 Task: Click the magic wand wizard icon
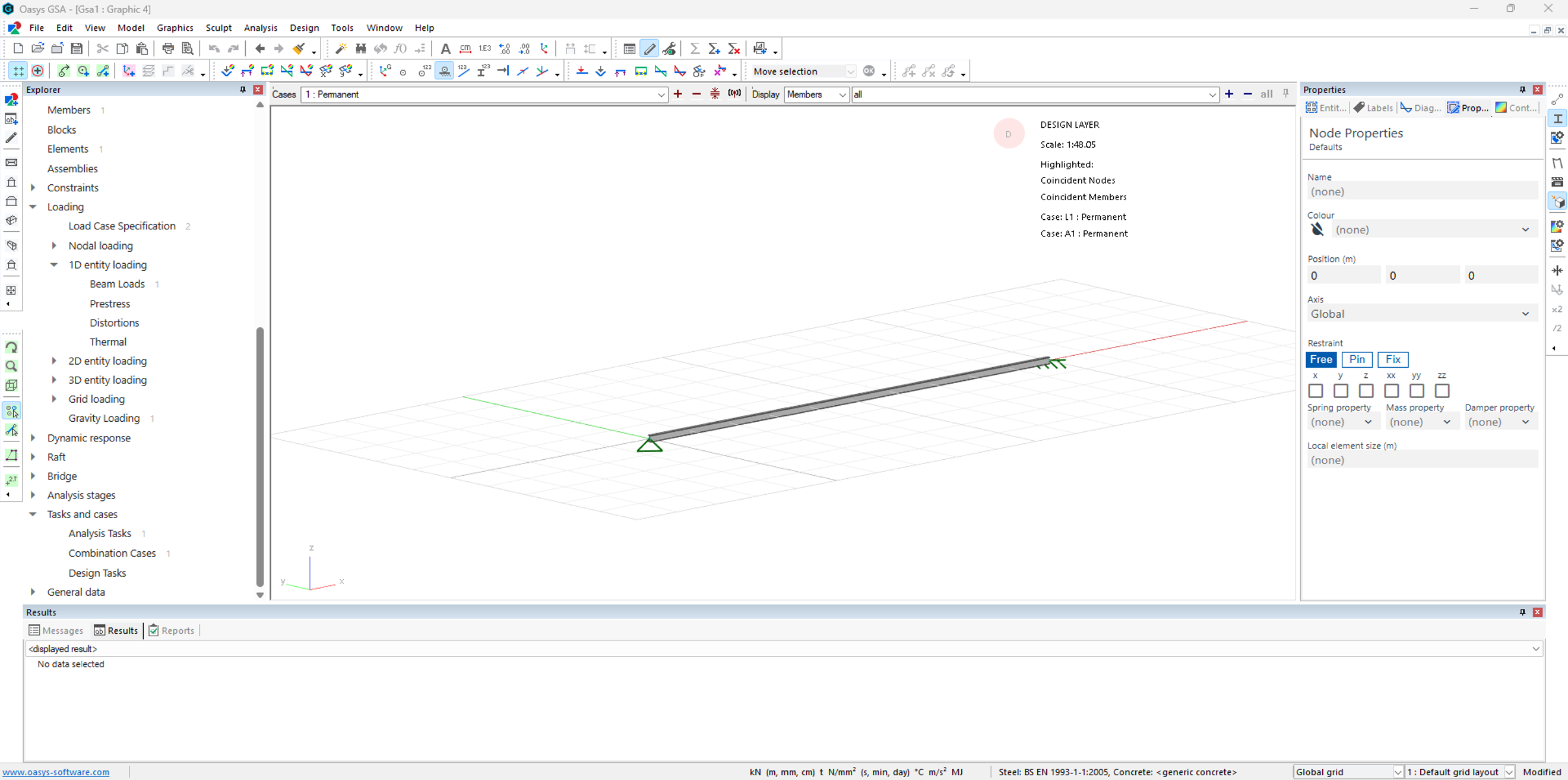coord(341,49)
